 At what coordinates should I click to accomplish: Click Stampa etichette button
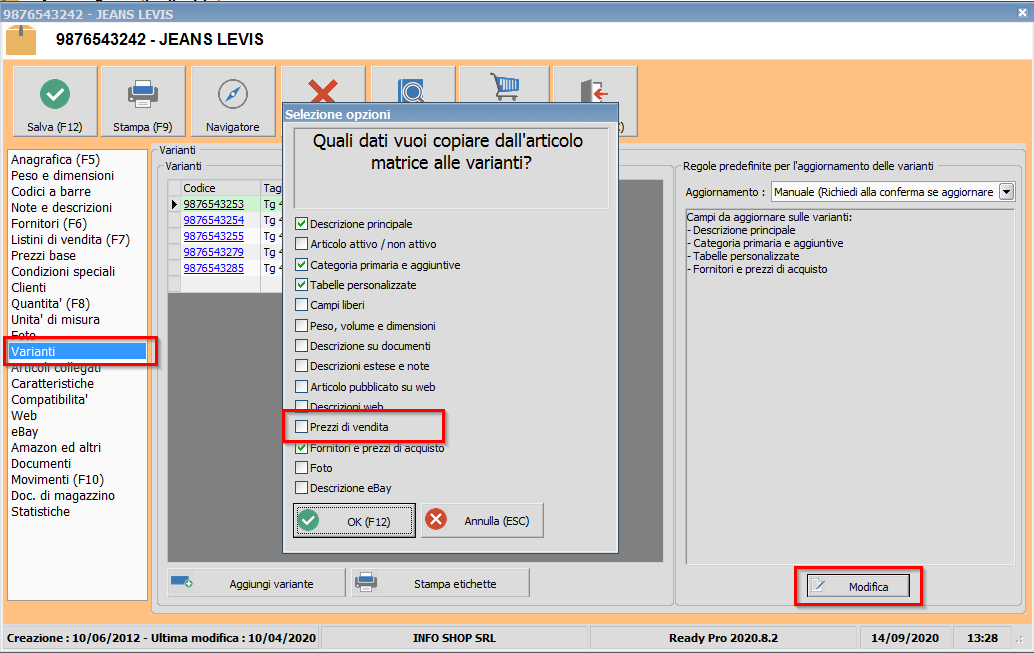(441, 583)
